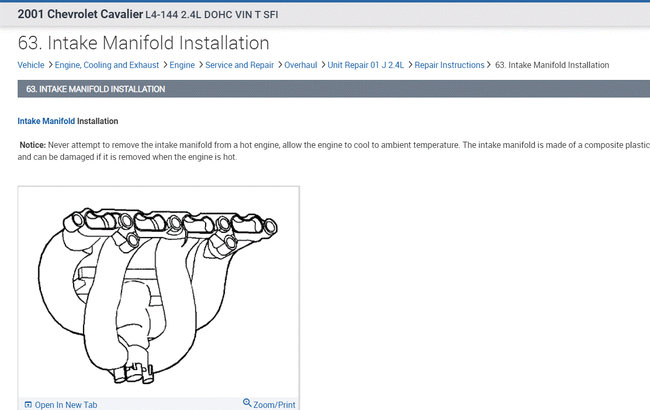Go to Engine, Cooling and Exhaust breadcrumb

107,65
